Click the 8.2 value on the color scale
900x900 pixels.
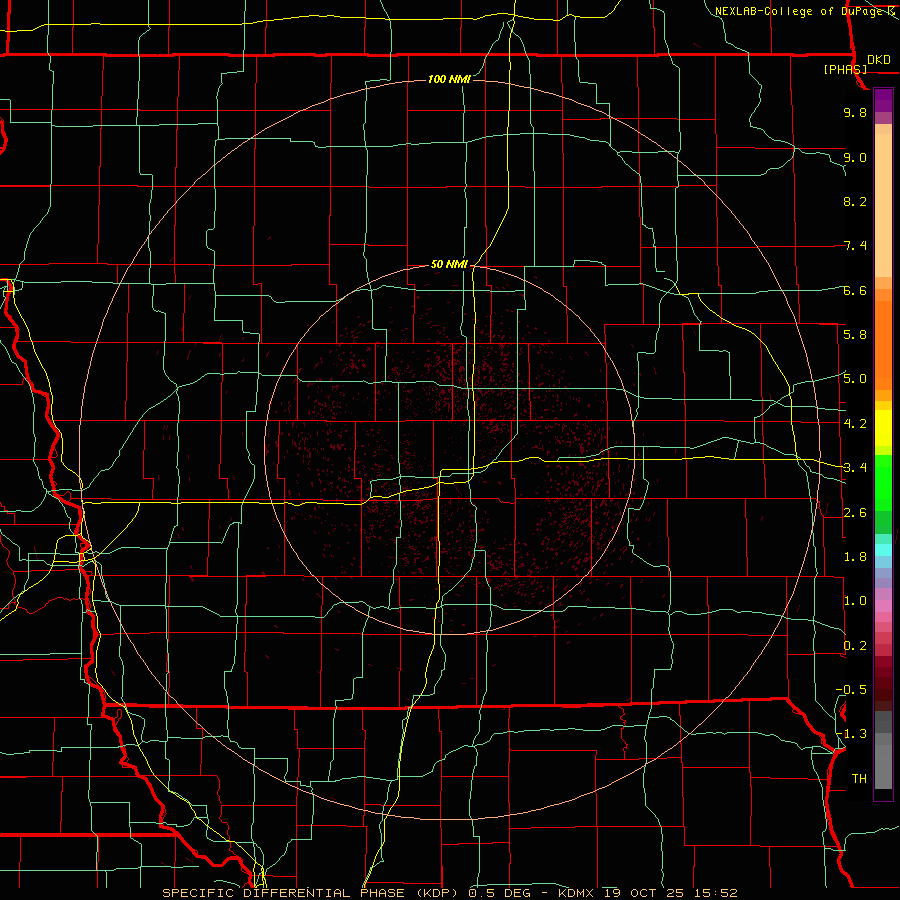coord(855,201)
